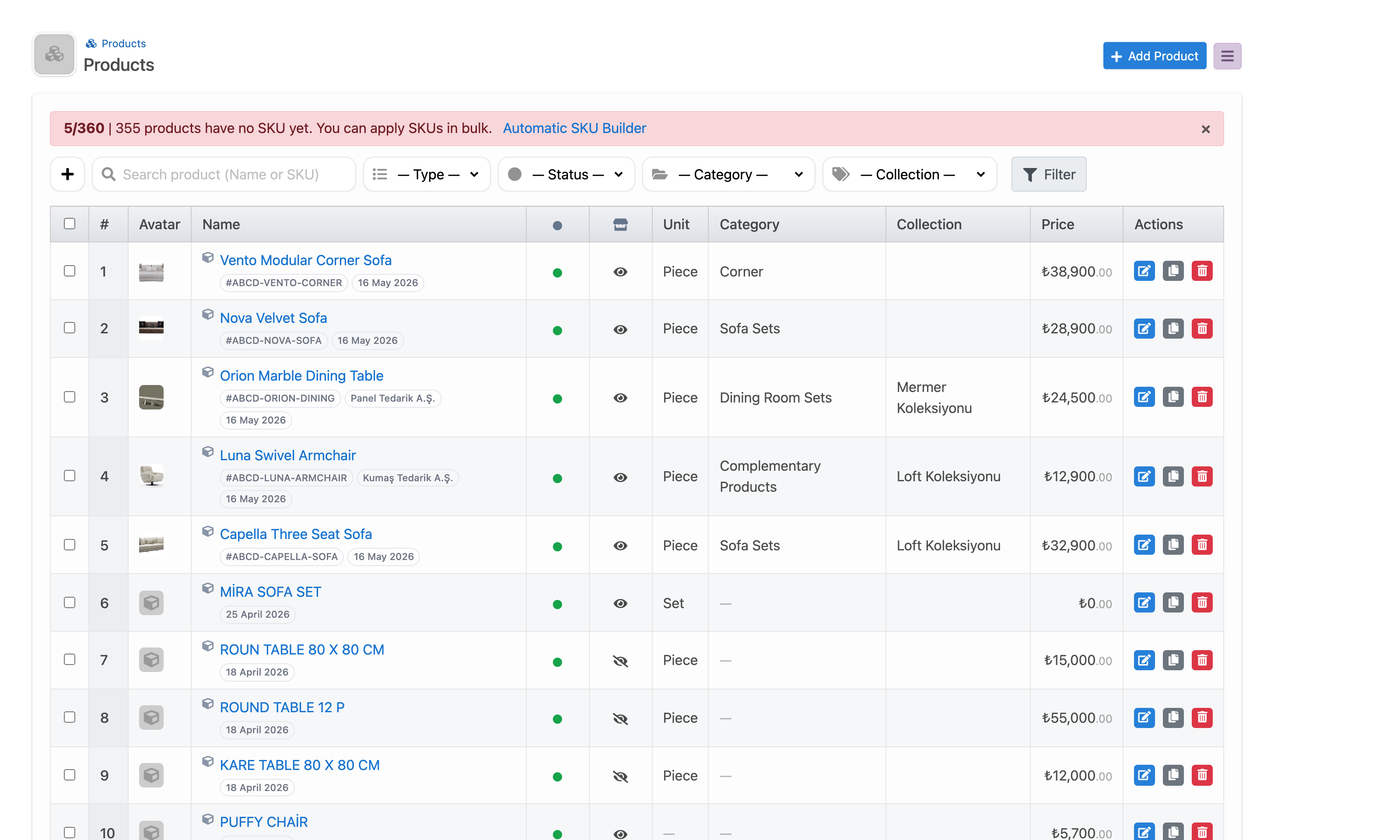
Task: Delete ROUN TABLE 80 X 80 CM
Action: [x=1201, y=660]
